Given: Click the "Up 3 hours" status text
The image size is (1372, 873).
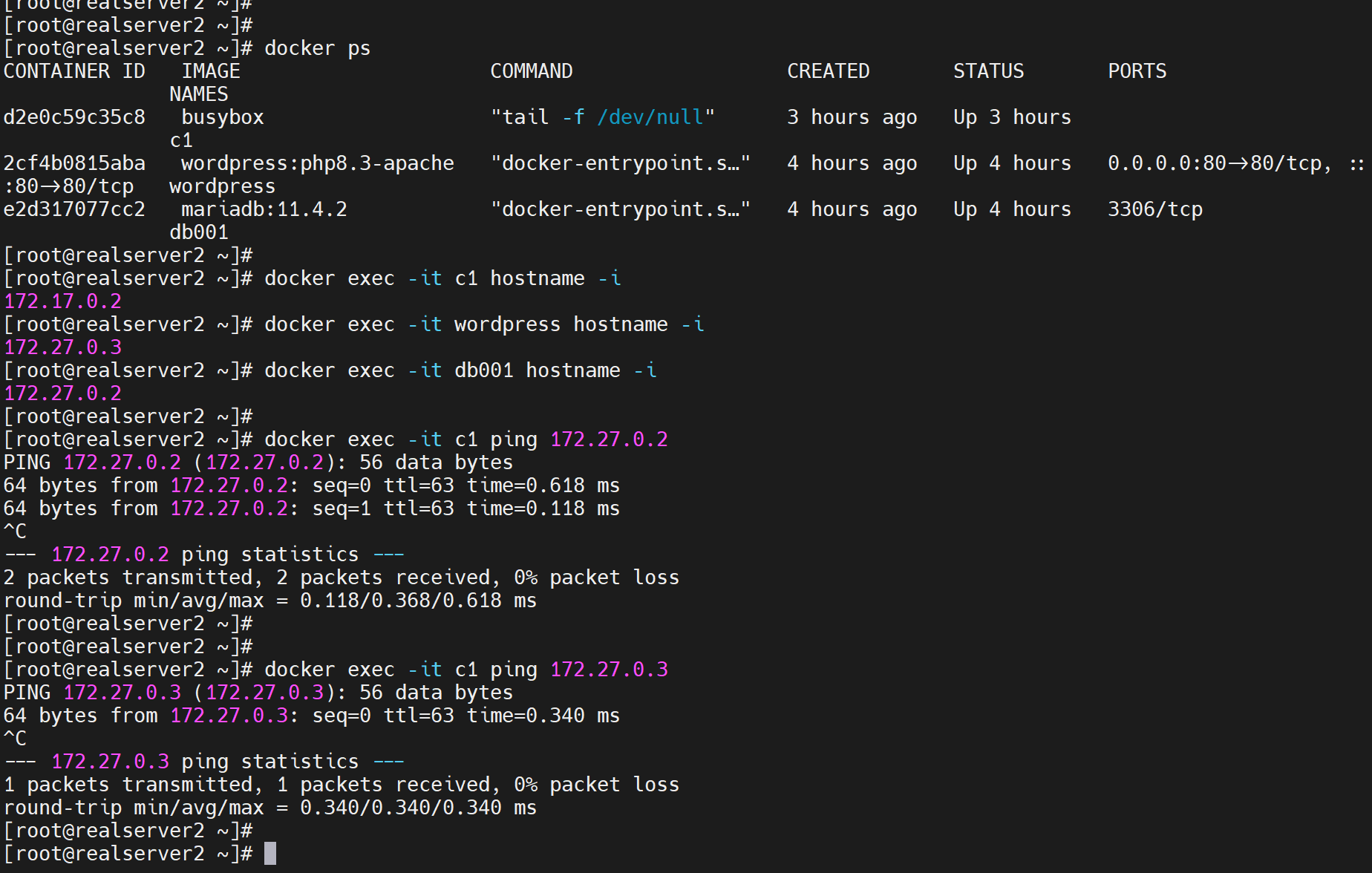Looking at the screenshot, I should pos(1012,117).
